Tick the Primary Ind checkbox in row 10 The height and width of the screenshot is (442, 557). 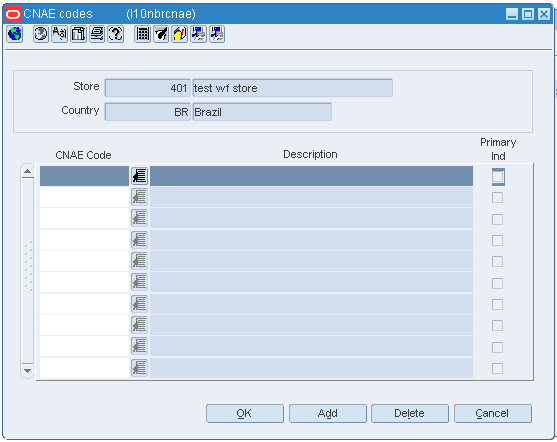point(497,368)
